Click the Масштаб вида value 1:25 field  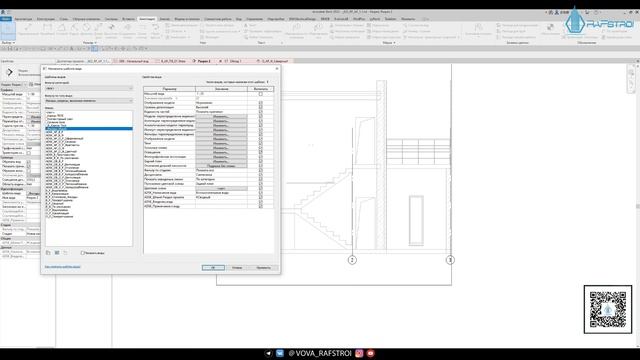(221, 94)
